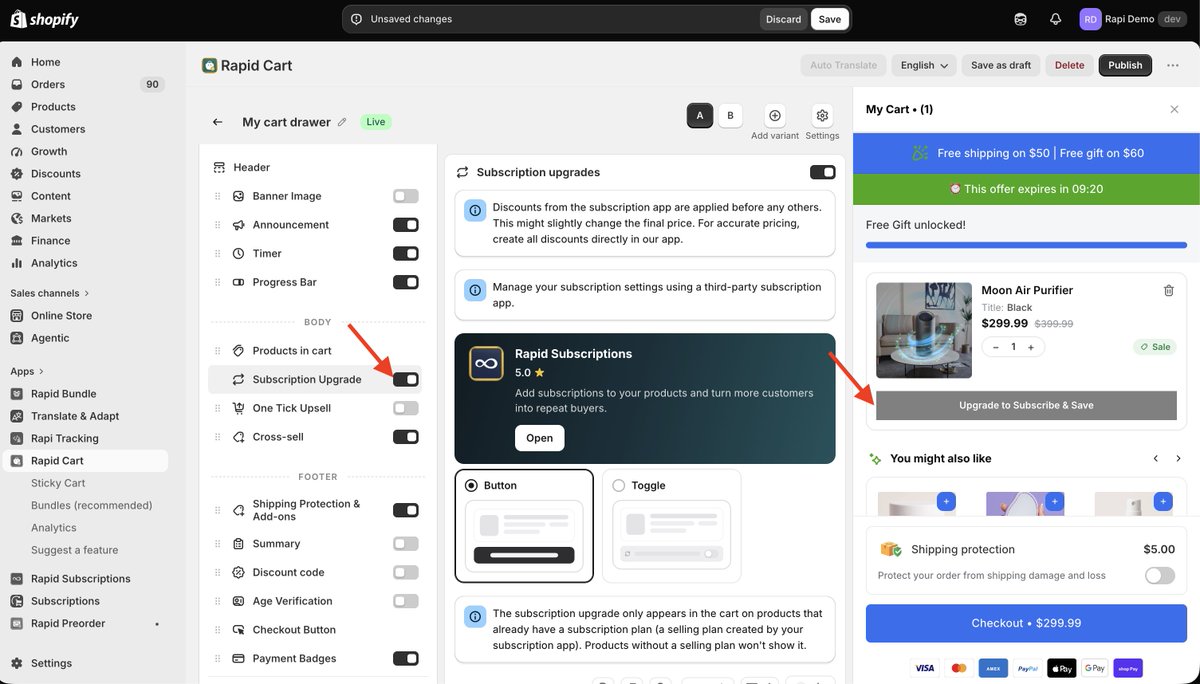This screenshot has height=684, width=1200.
Task: Publish the cart drawer
Action: tap(1125, 65)
